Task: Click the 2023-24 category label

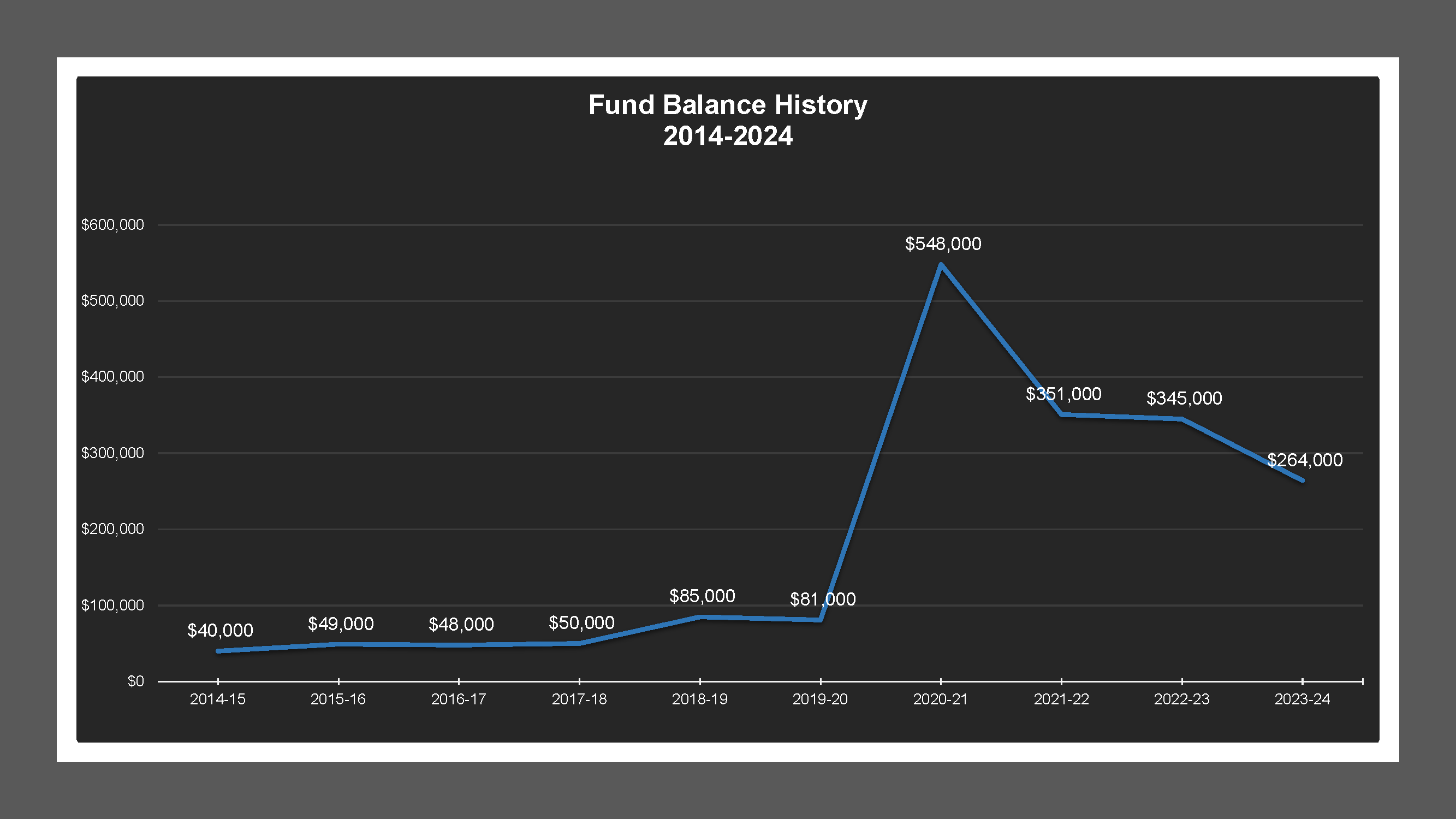Action: click(1302, 699)
